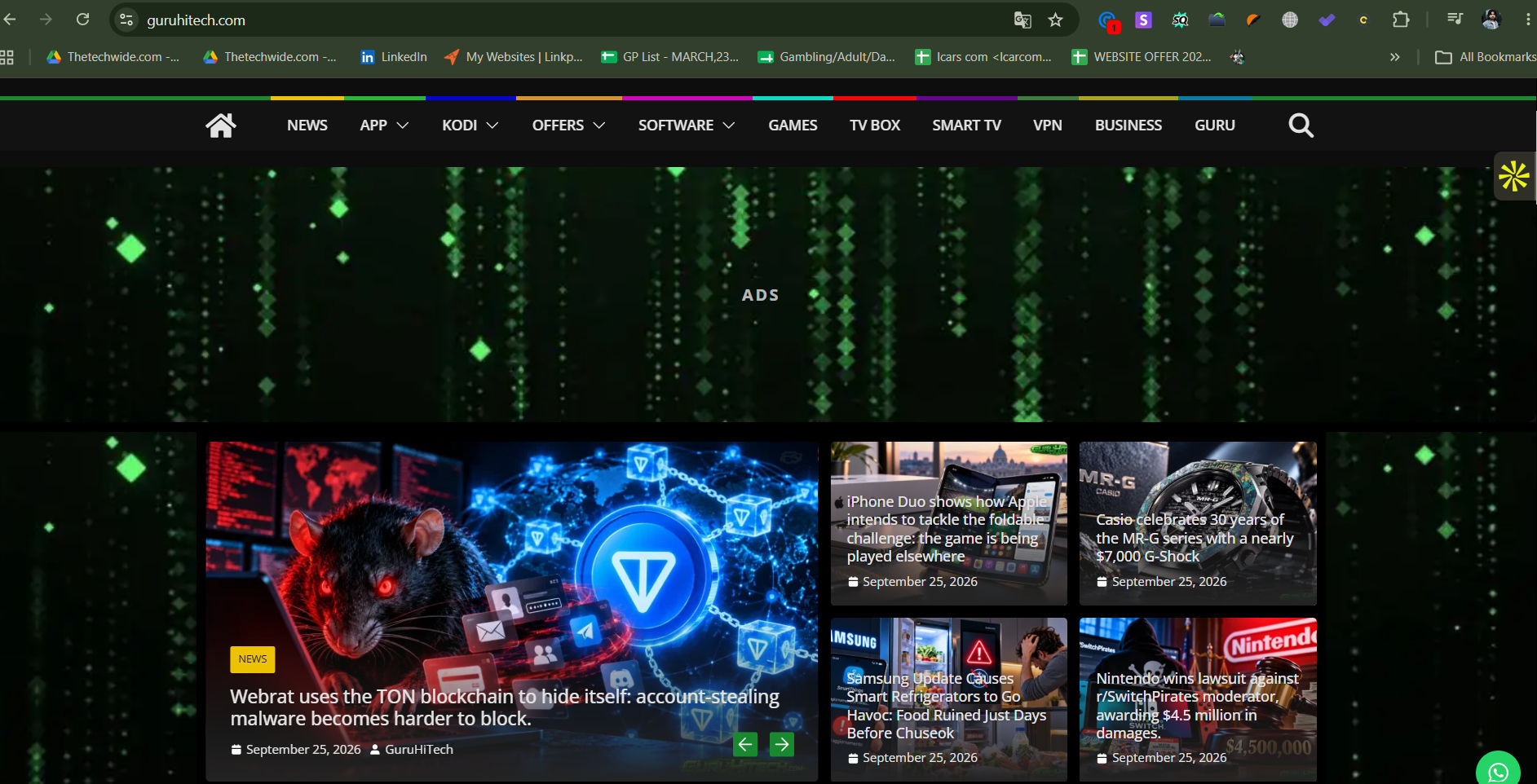This screenshot has height=784, width=1537.
Task: Open the iPhone Duo foldable article
Action: point(947,529)
